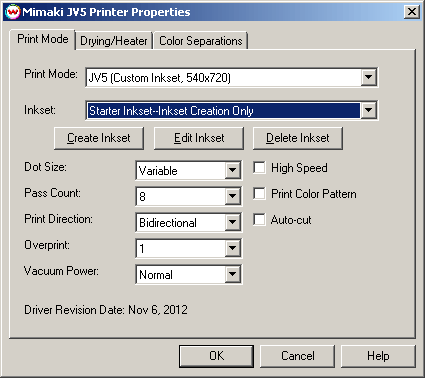Close the Printer Properties dialog
Viewport: 425px width, 378px height.
point(412,12)
